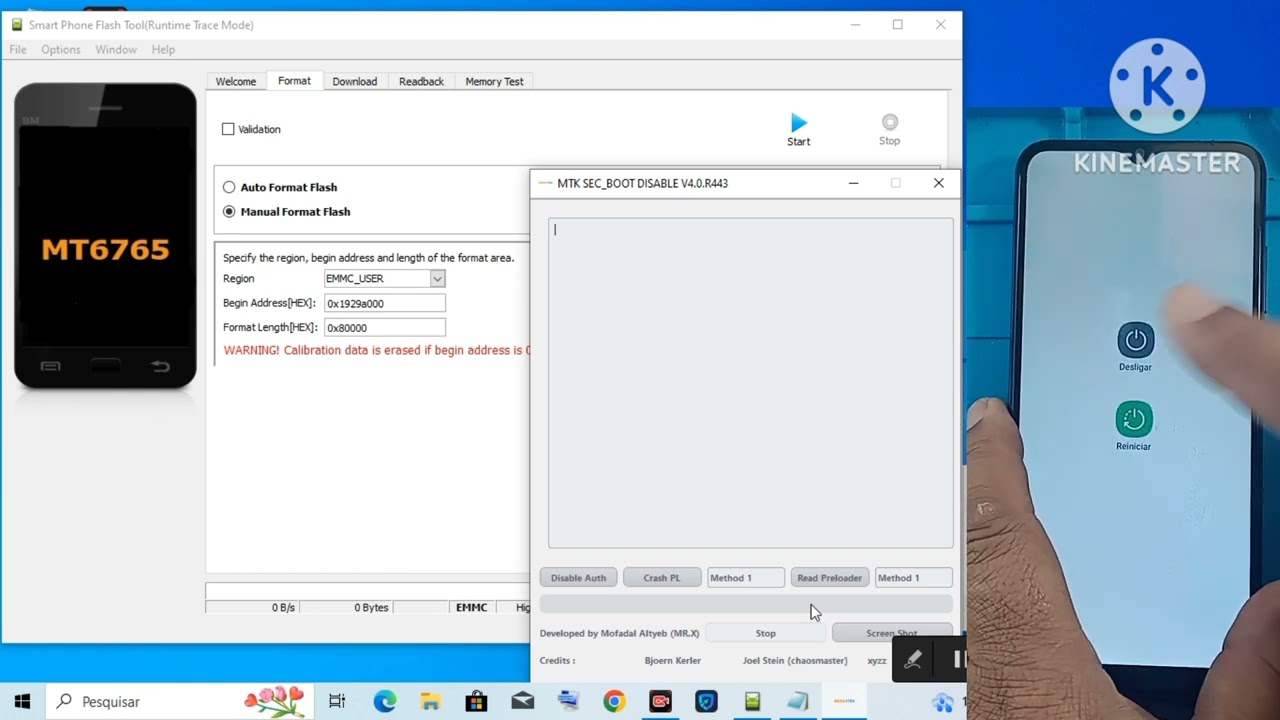
Task: Click the grey Stop icon in Flash Tool
Action: tap(889, 122)
